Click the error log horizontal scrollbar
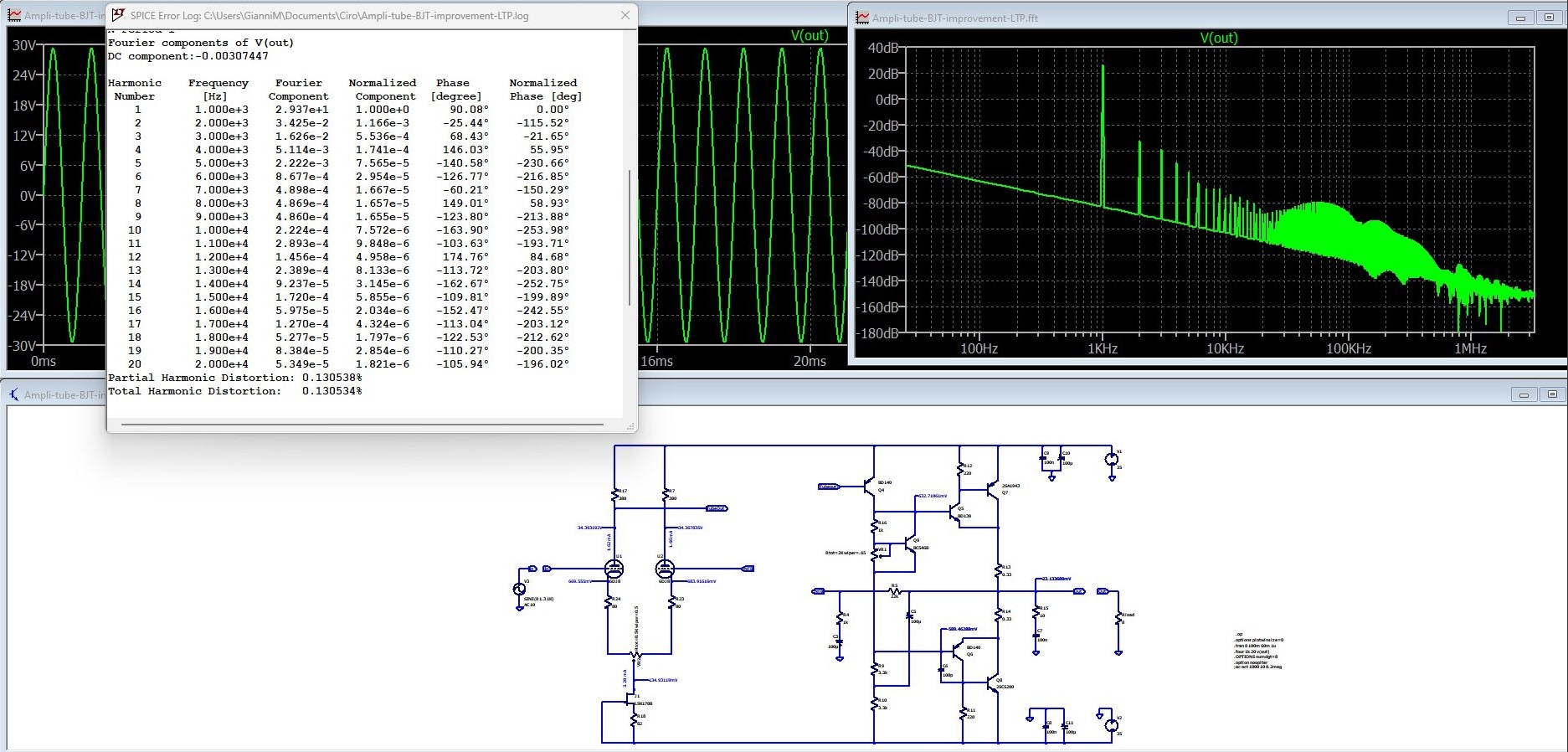Viewport: 1568px width, 752px height. tap(362, 425)
